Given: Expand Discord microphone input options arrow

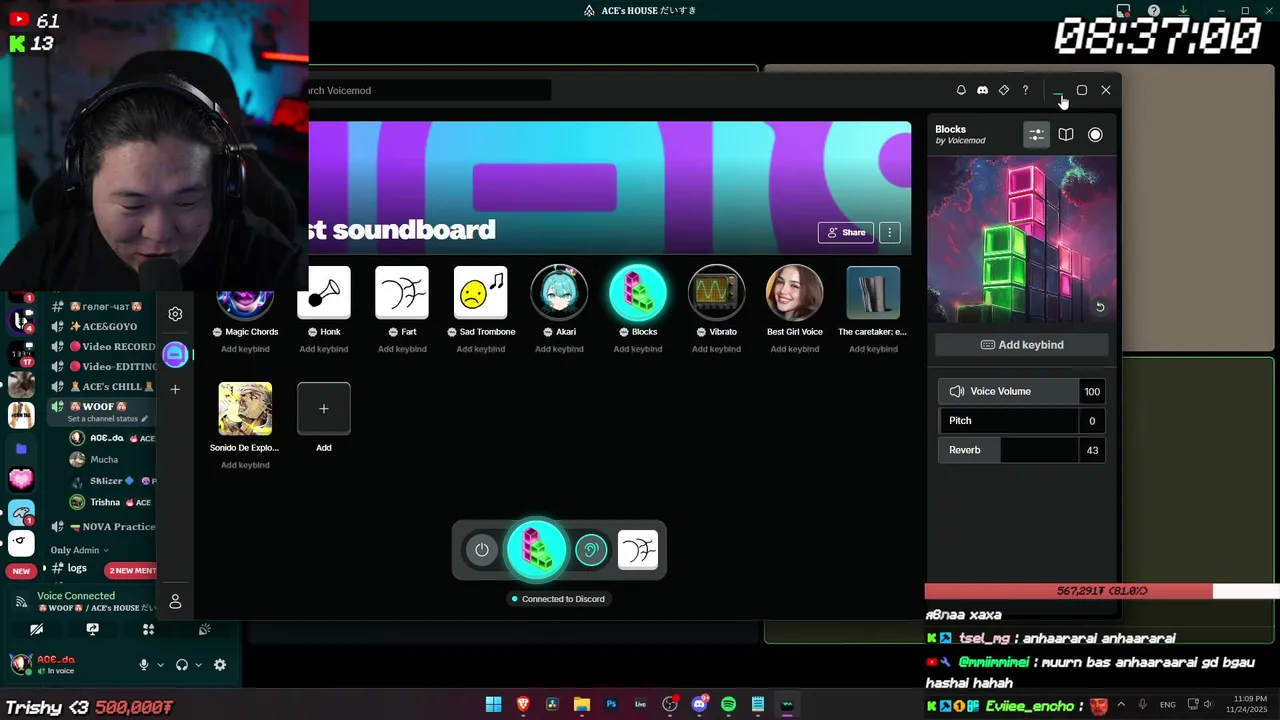Looking at the screenshot, I should click(160, 665).
